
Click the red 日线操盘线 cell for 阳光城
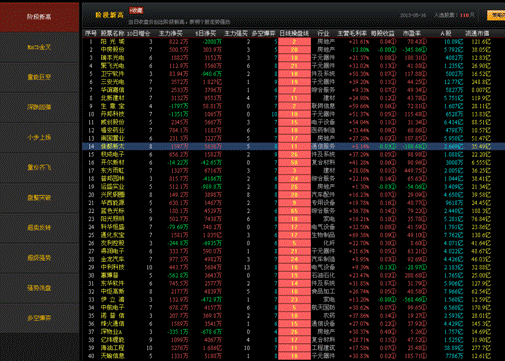tap(294, 42)
